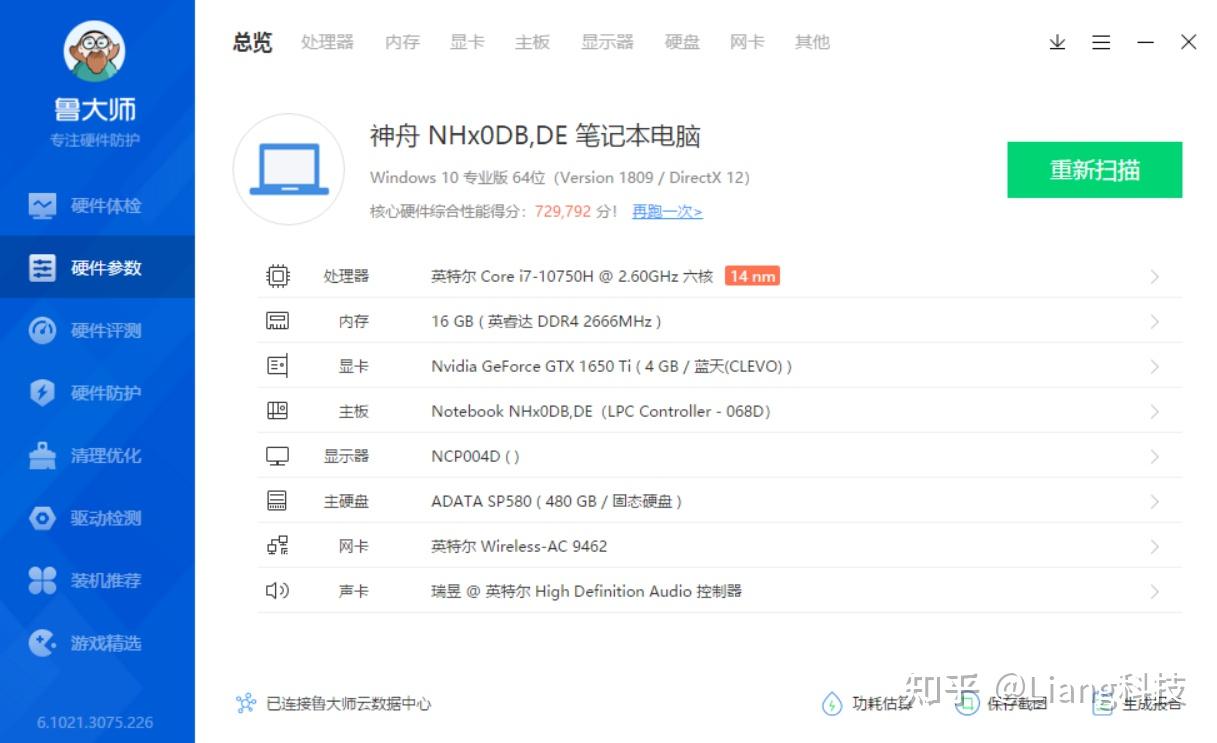Click the 生成报告 label

pyautogui.click(x=1152, y=704)
